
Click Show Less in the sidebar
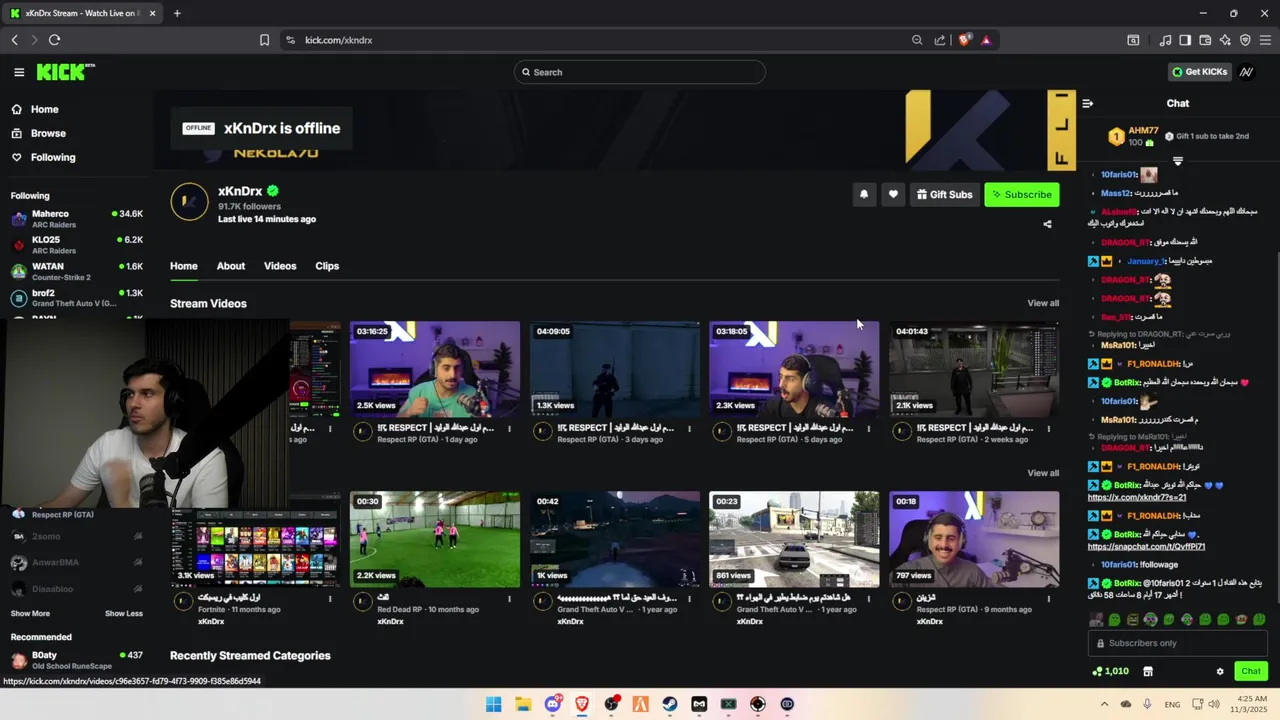[x=124, y=613]
